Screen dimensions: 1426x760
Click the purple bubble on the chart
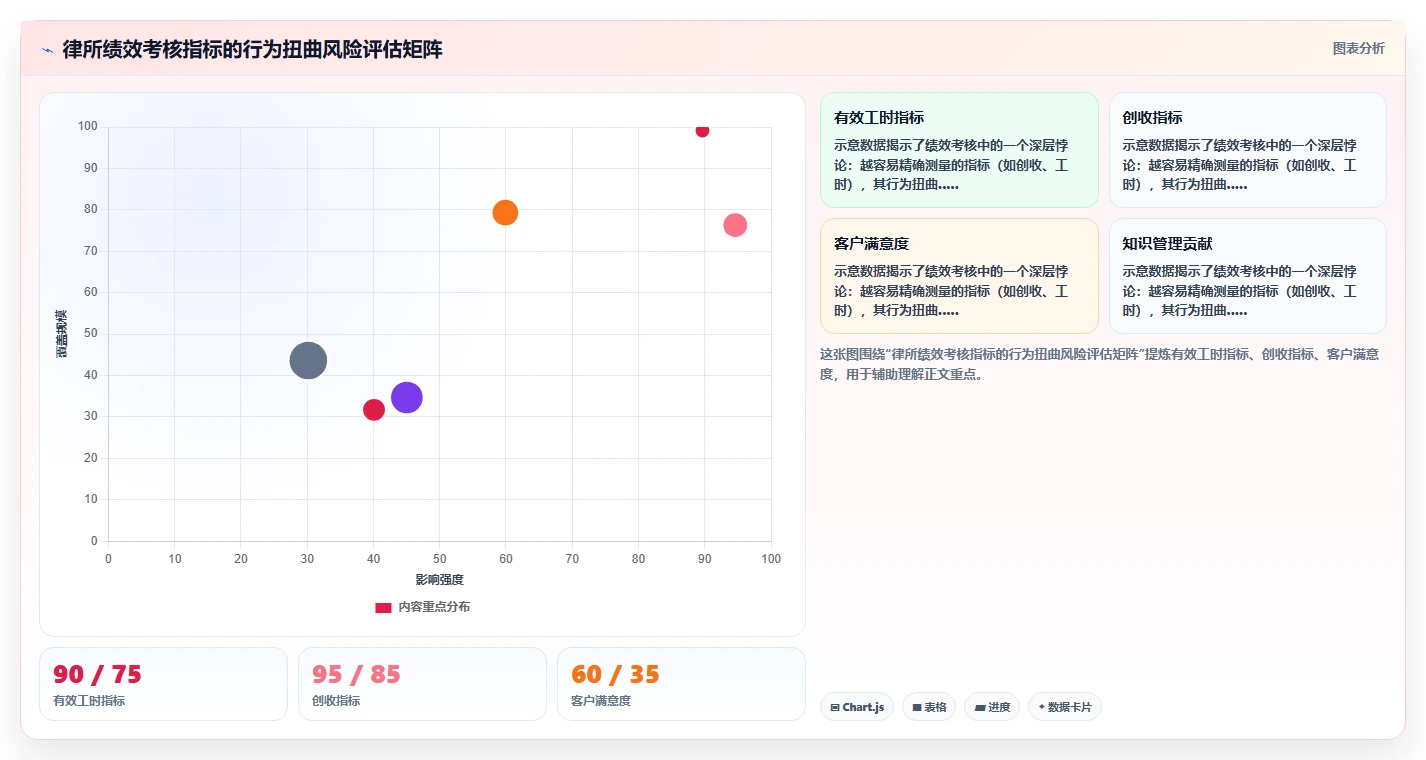coord(406,397)
